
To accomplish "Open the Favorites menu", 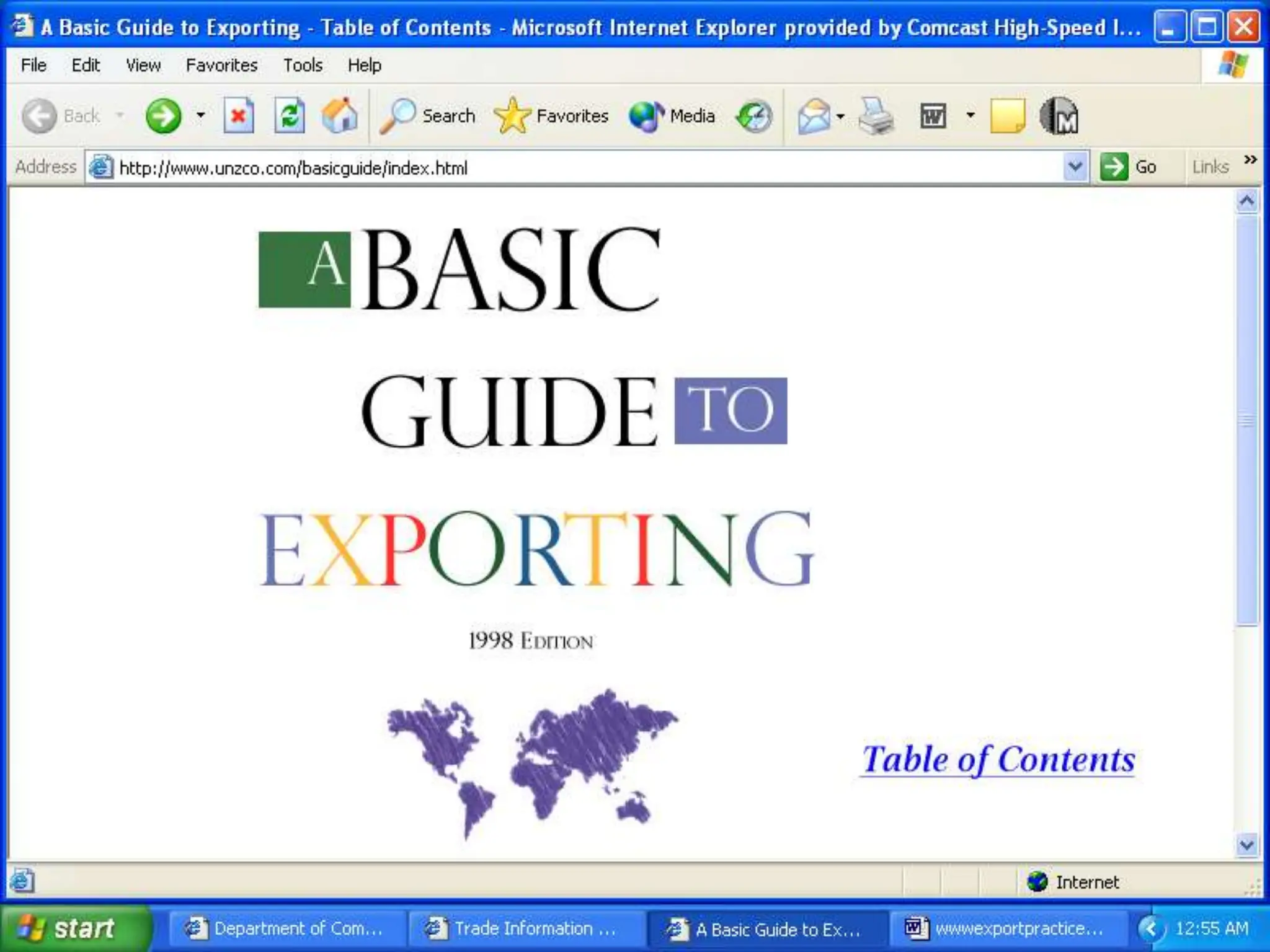I will tap(221, 65).
